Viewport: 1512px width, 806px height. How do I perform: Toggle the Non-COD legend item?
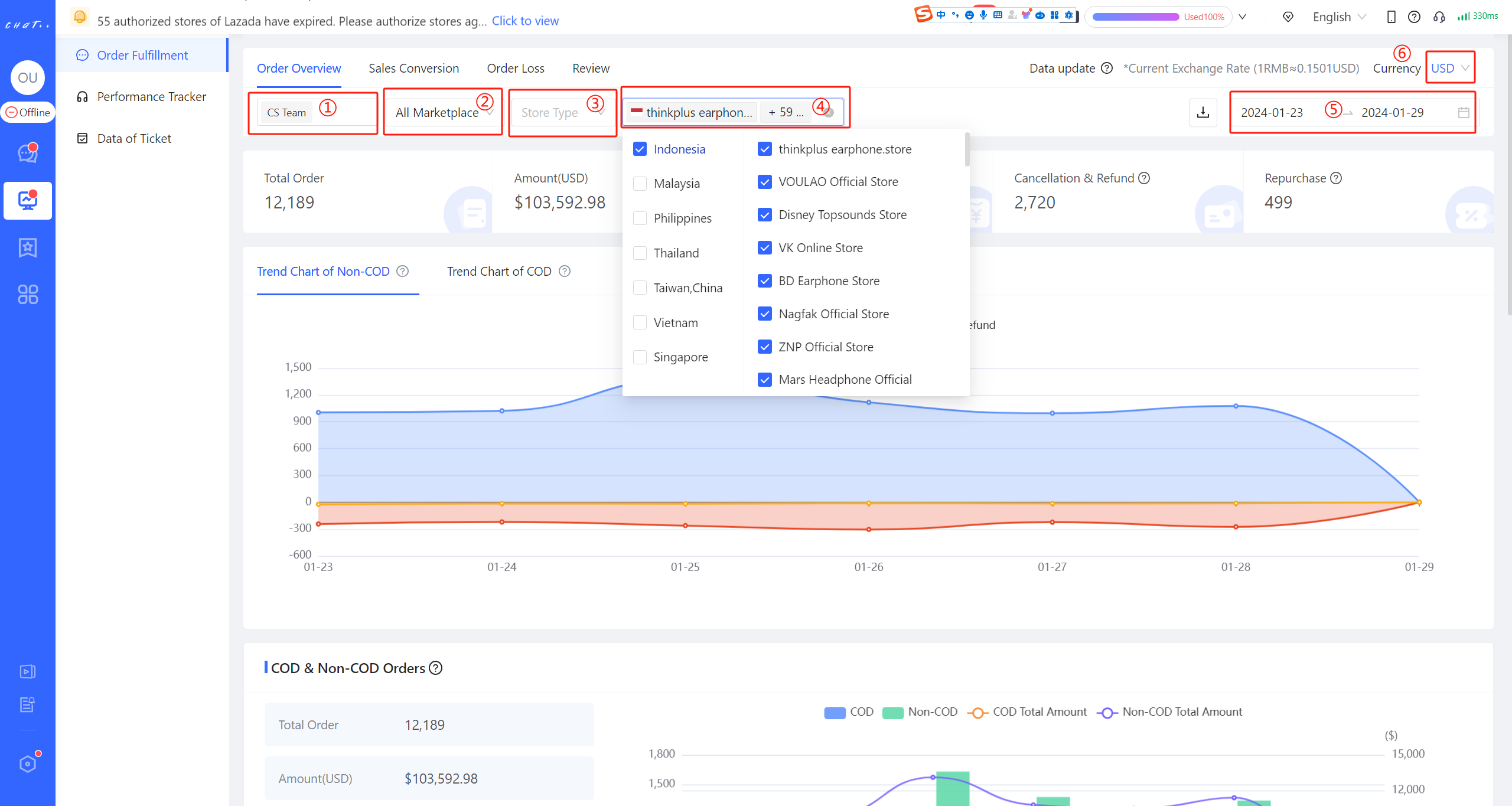[x=920, y=712]
